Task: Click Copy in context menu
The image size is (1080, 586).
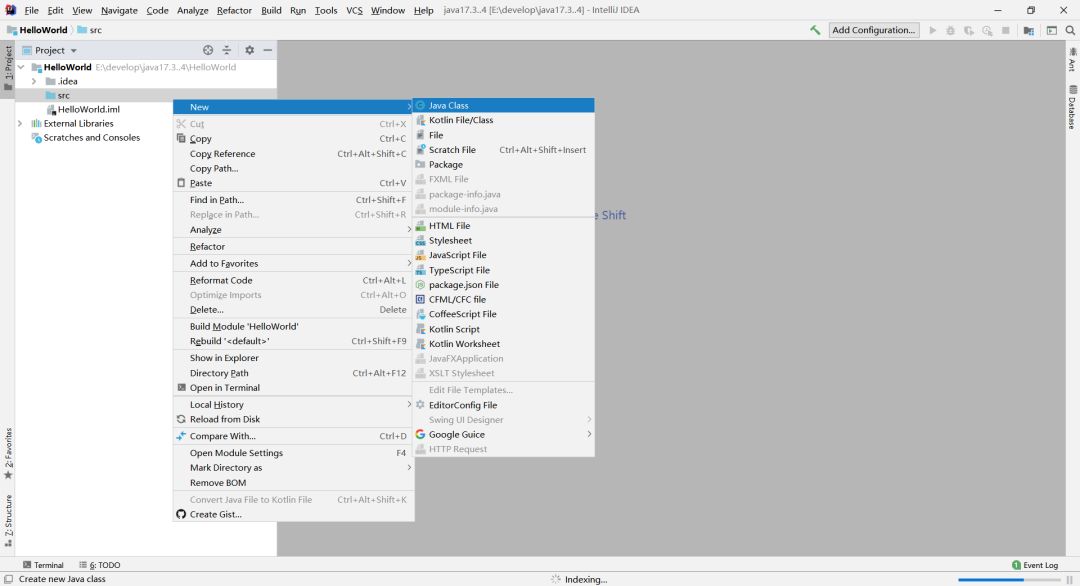Action: click(x=293, y=138)
